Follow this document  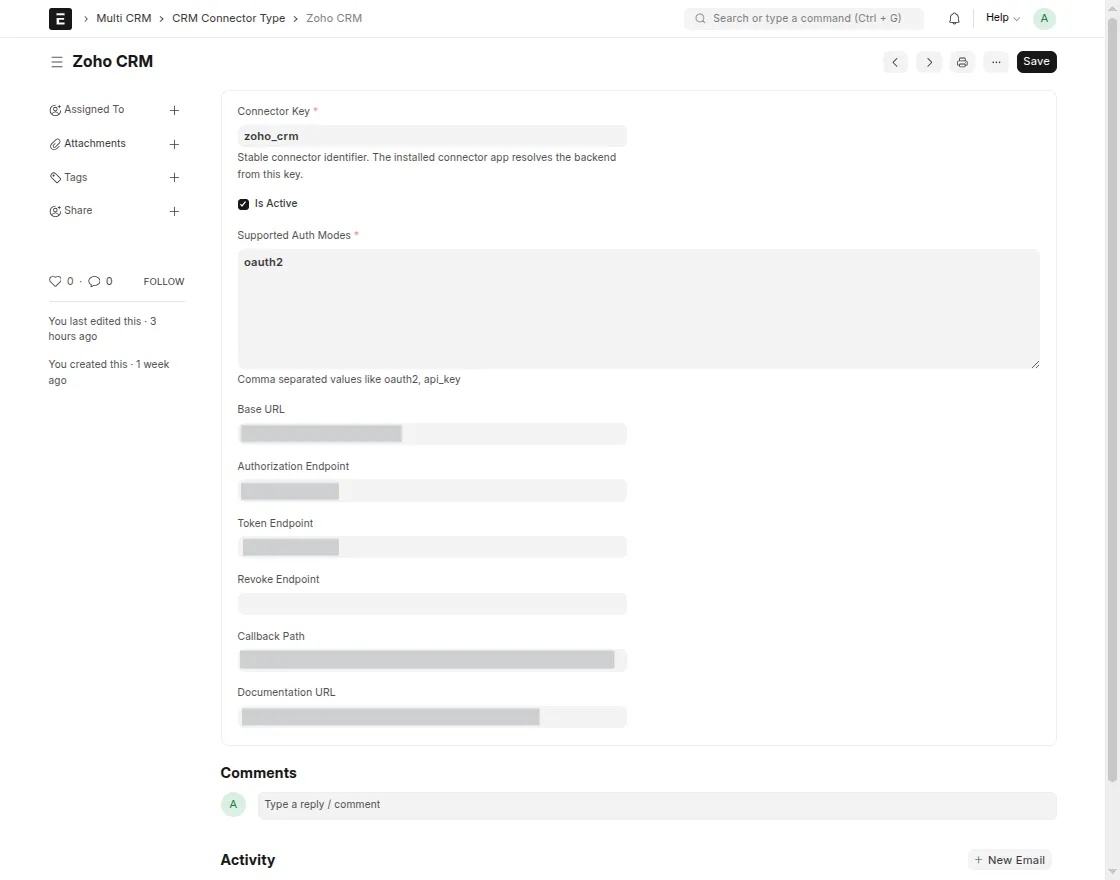pyautogui.click(x=164, y=281)
